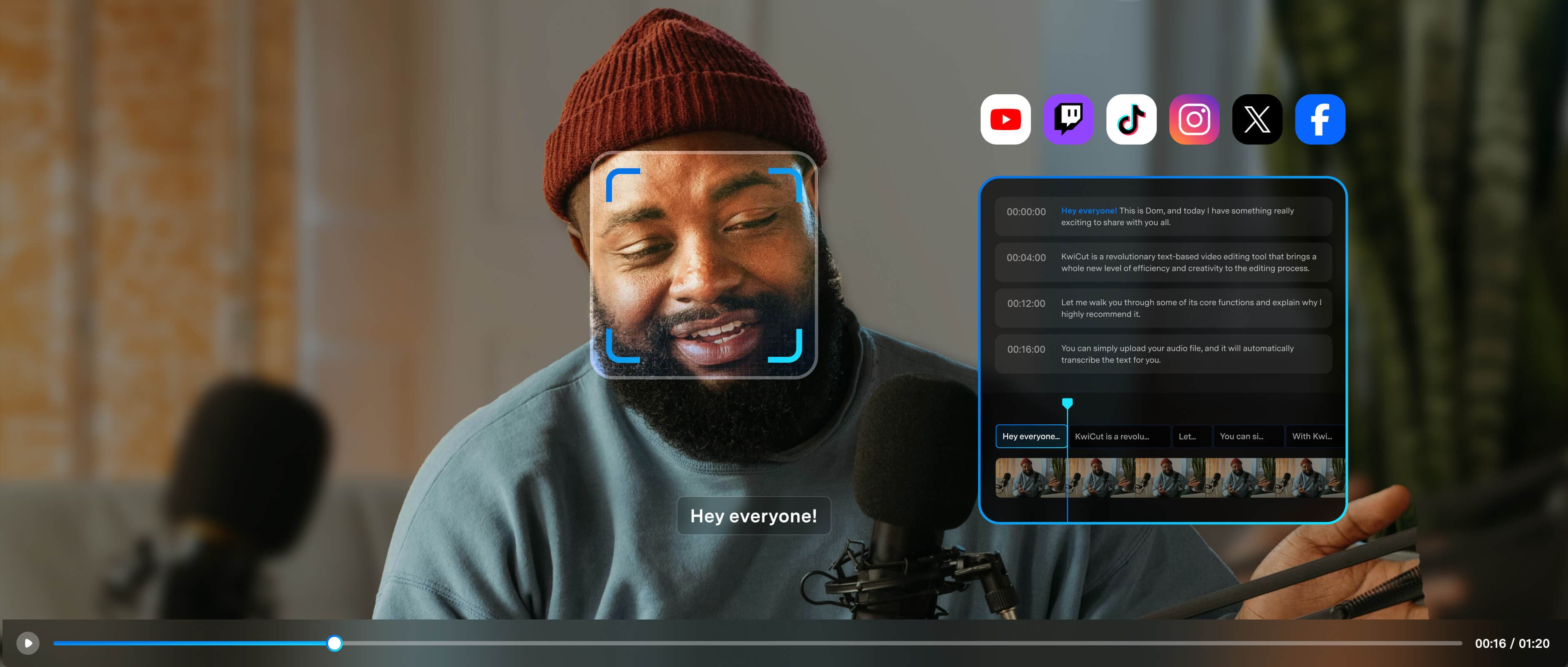
Task: Click the 'Hey everyone!' subtitle caption
Action: click(754, 516)
